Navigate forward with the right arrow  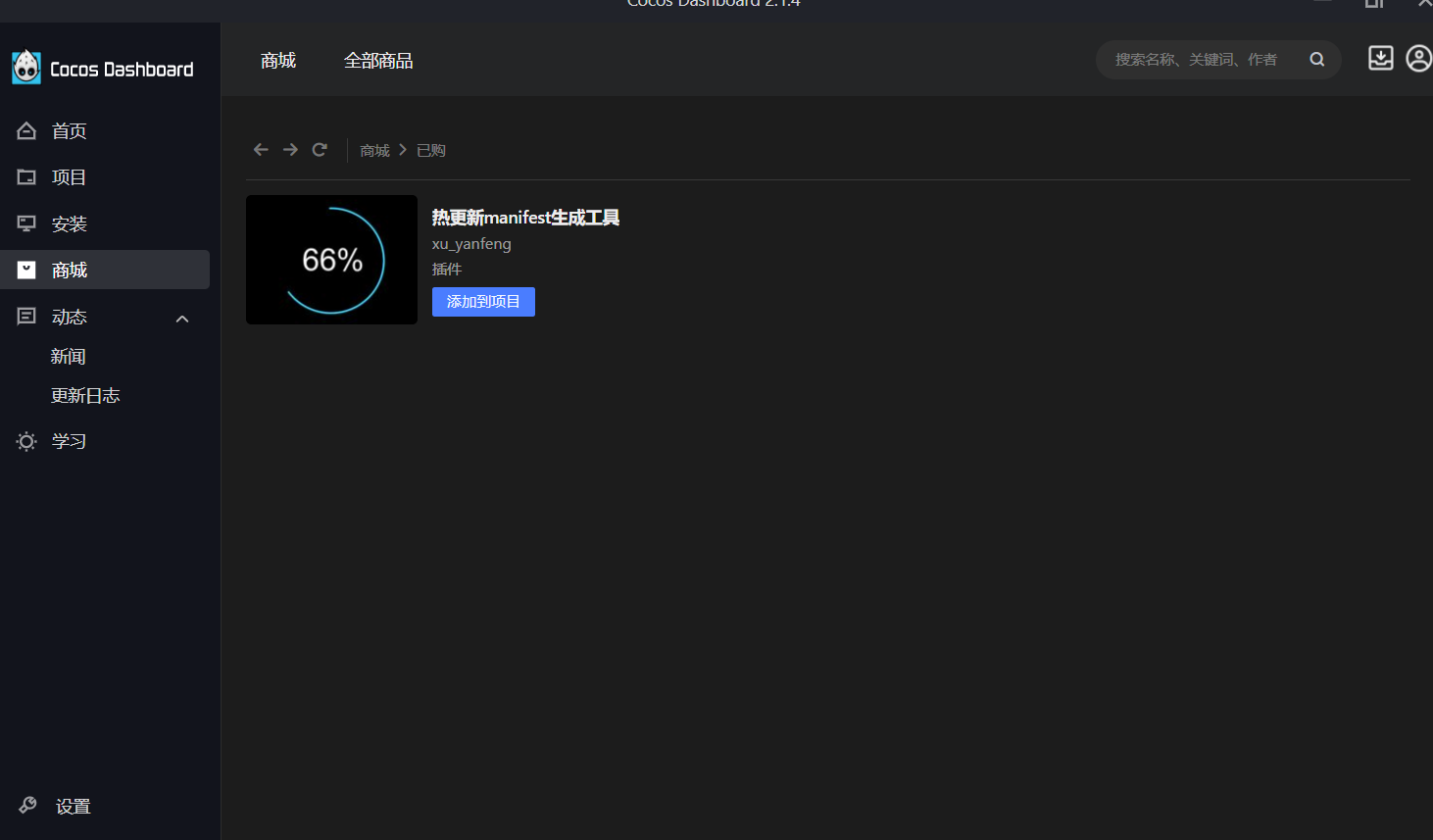[x=290, y=150]
